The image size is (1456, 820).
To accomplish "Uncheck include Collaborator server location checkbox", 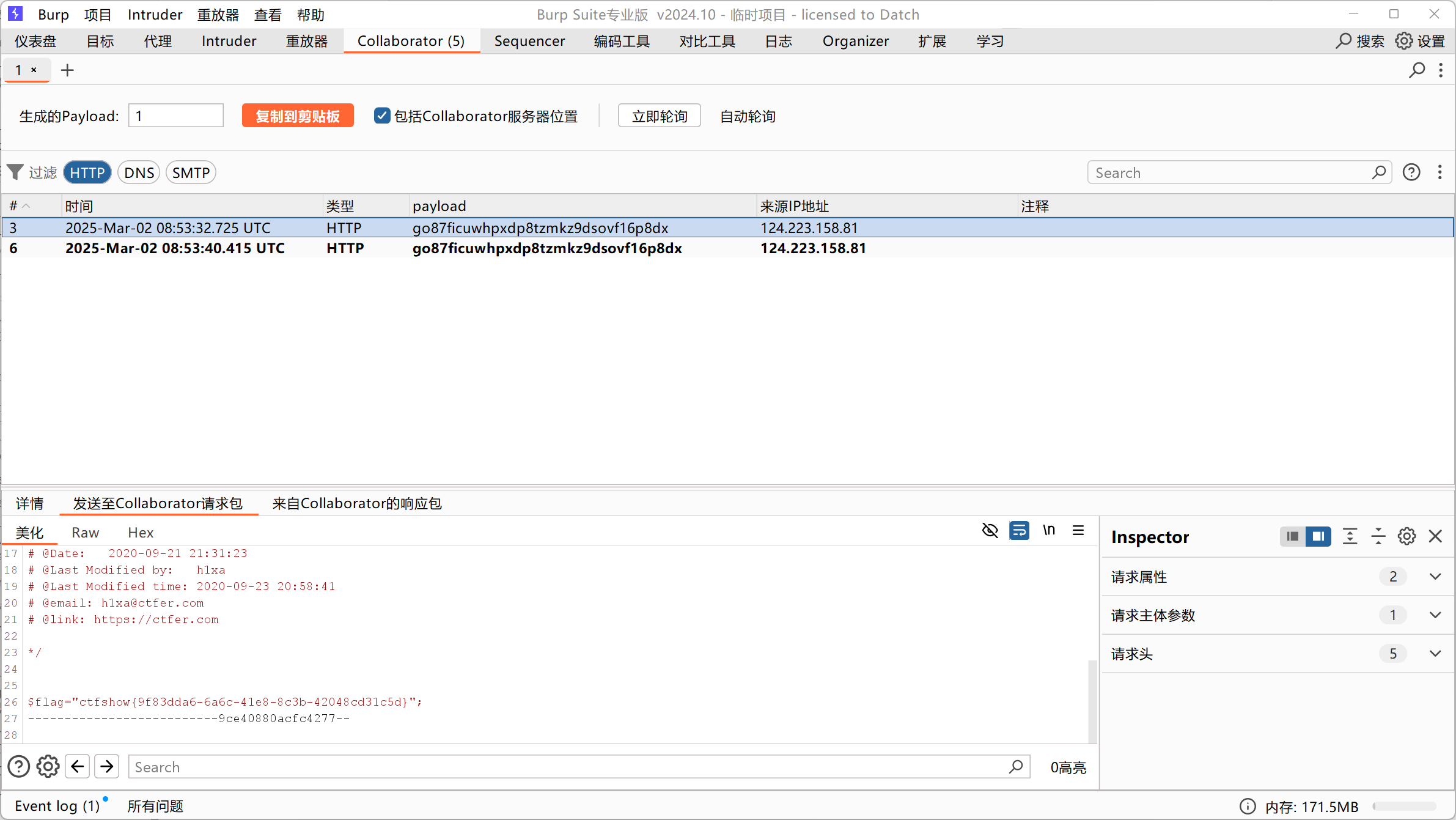I will 382,116.
